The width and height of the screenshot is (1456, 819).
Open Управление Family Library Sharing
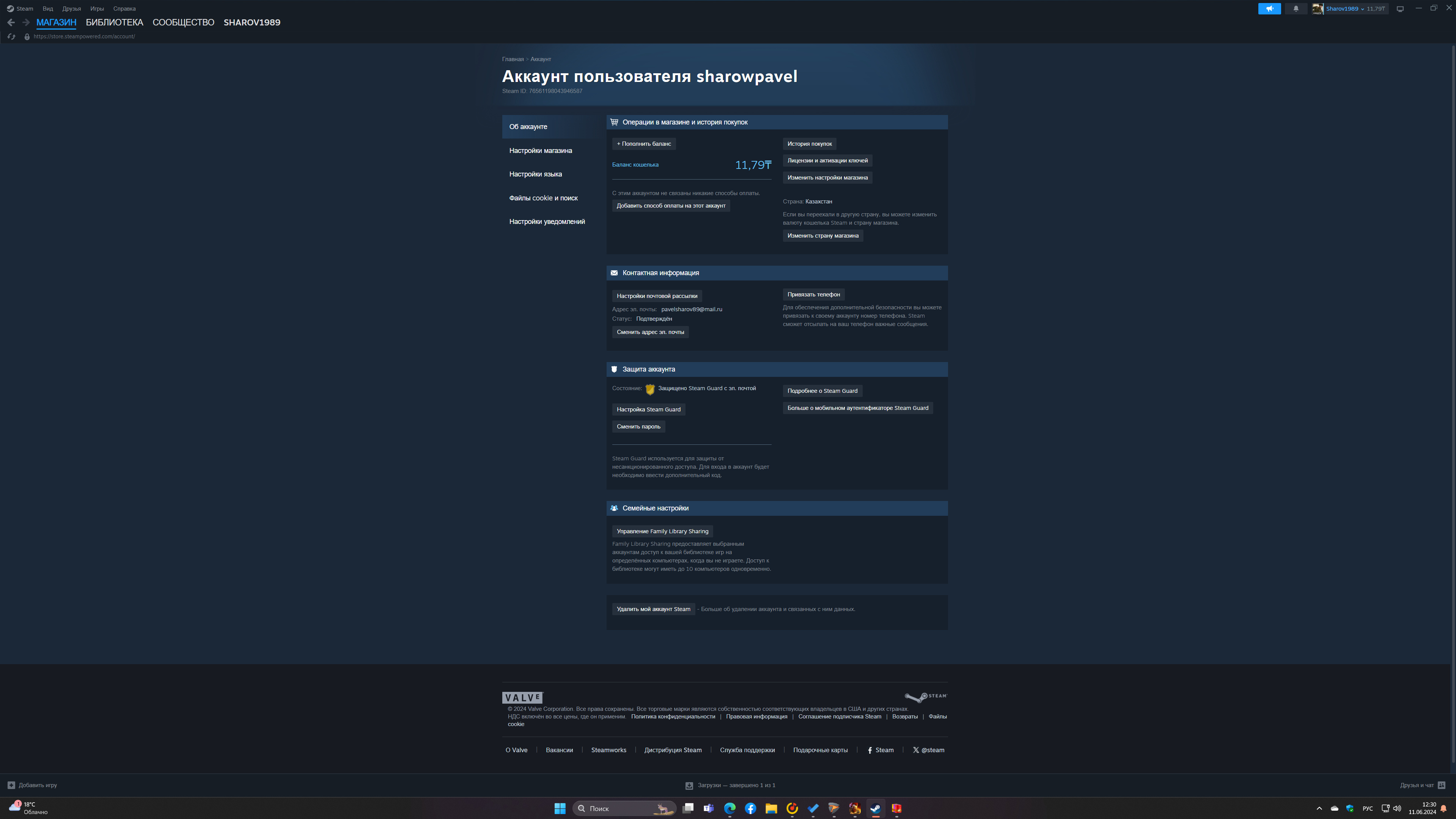662,531
